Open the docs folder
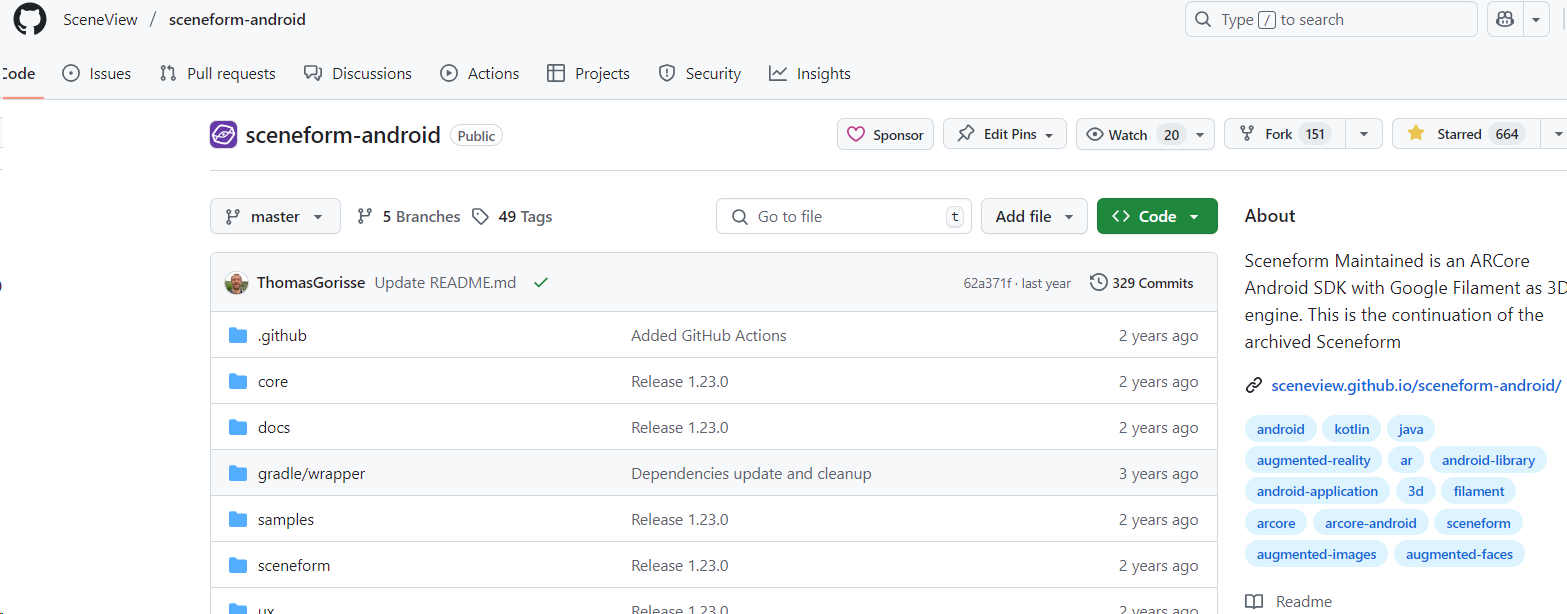This screenshot has height=614, width=1567. click(x=274, y=428)
